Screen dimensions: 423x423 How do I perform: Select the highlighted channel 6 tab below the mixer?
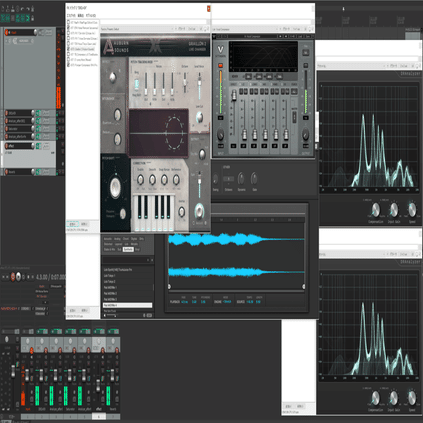pyautogui.click(x=99, y=416)
